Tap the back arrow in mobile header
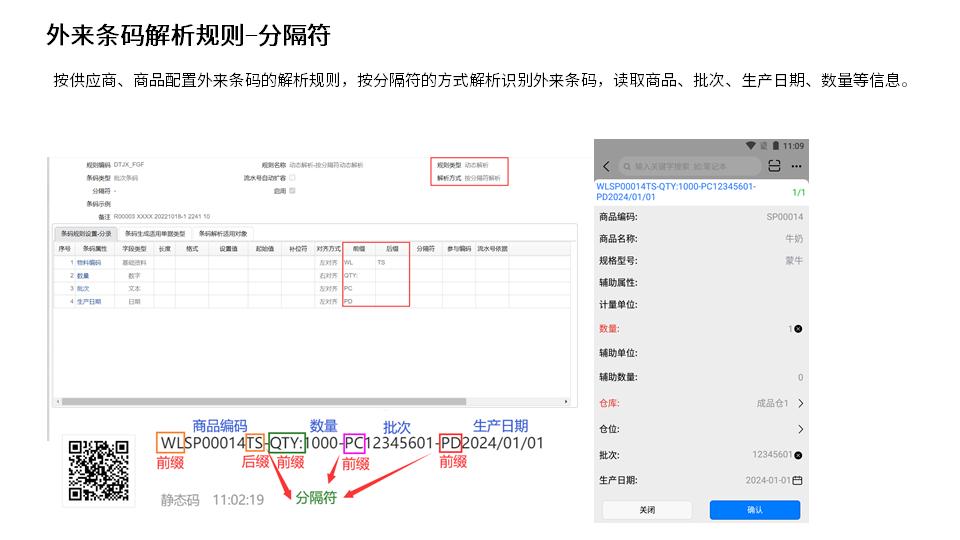960x540 pixels. point(606,166)
